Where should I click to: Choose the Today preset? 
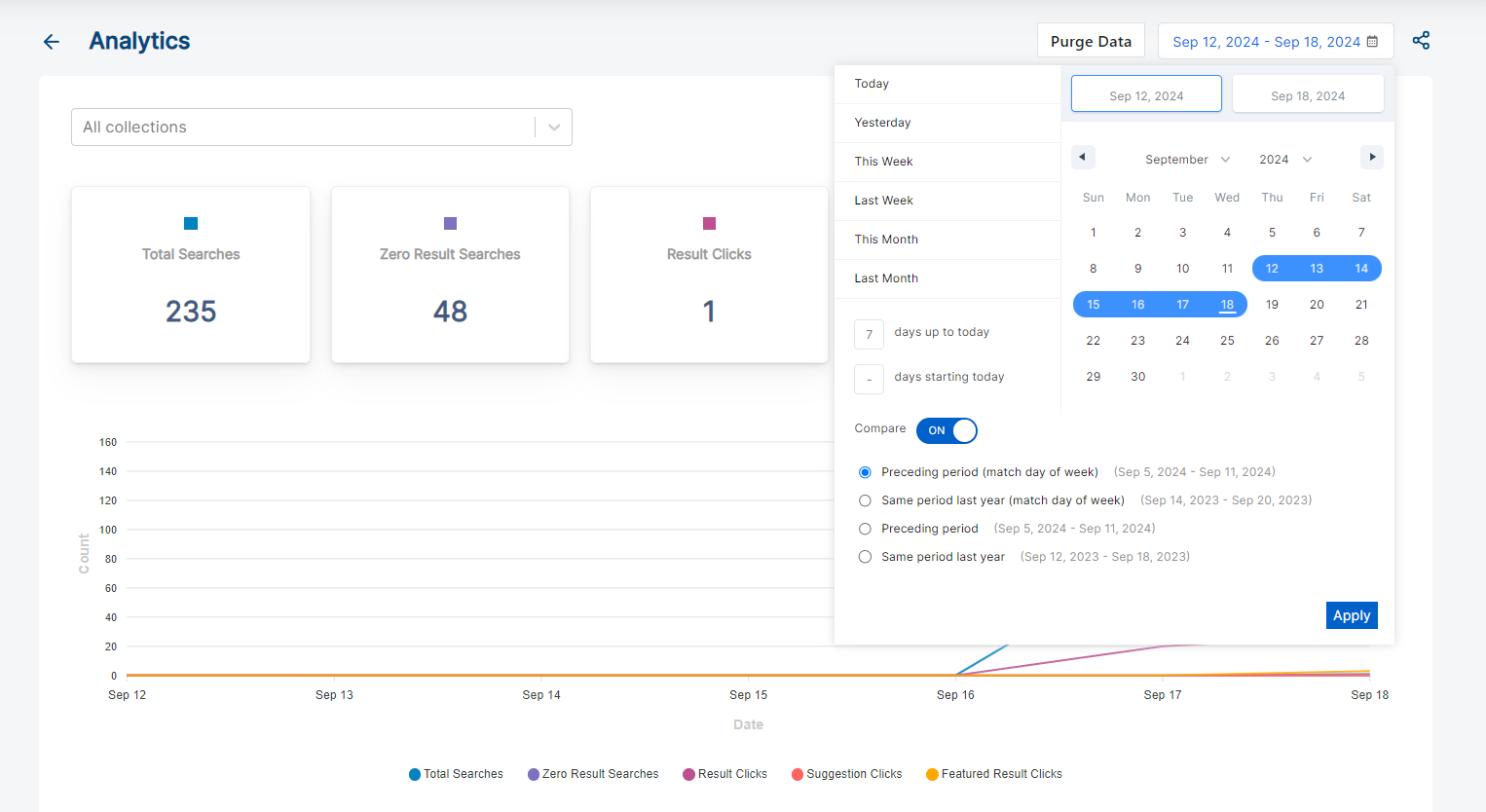click(947, 84)
